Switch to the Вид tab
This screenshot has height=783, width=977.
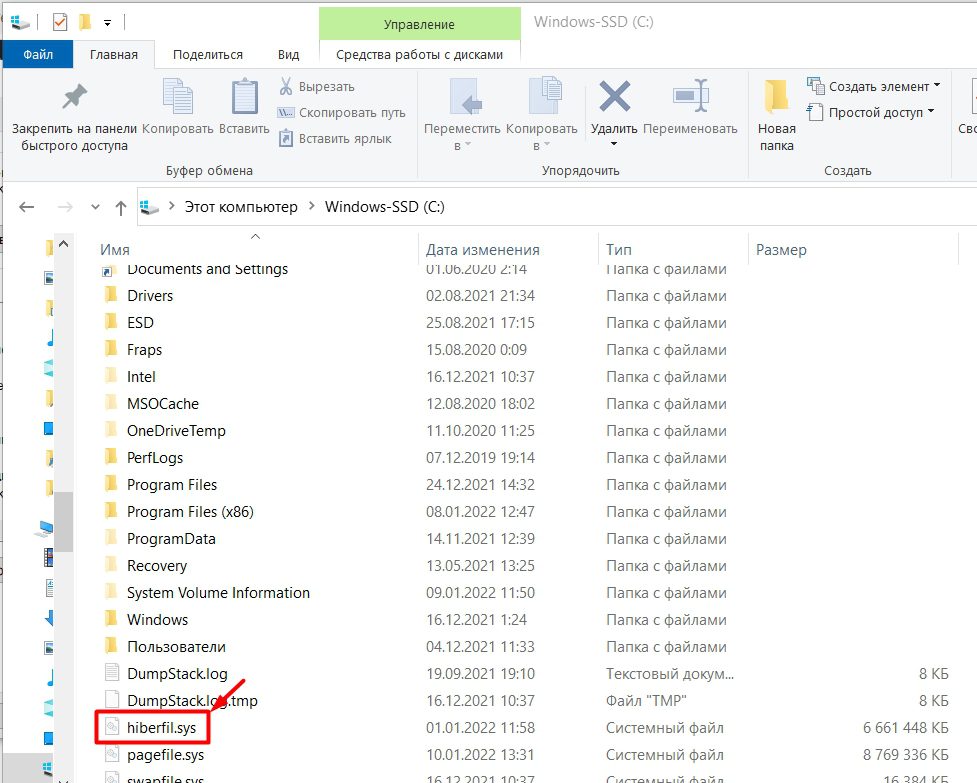pos(288,55)
